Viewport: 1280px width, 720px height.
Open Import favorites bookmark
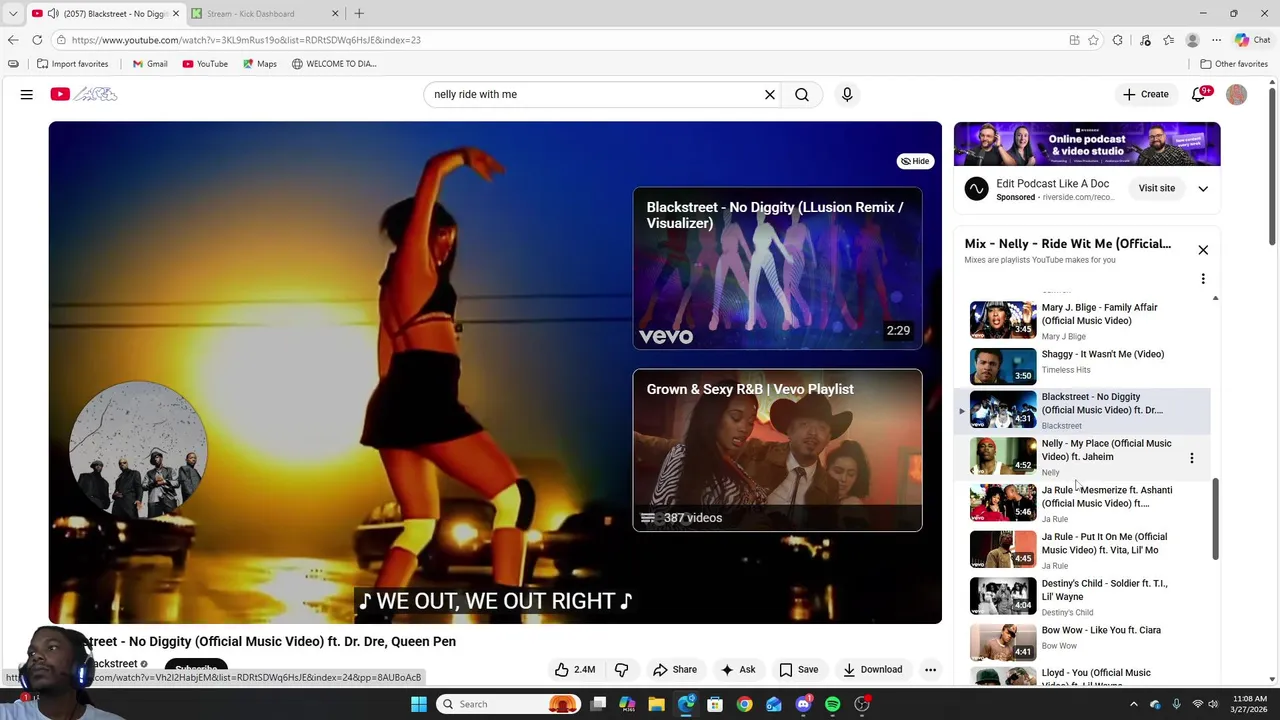[73, 64]
